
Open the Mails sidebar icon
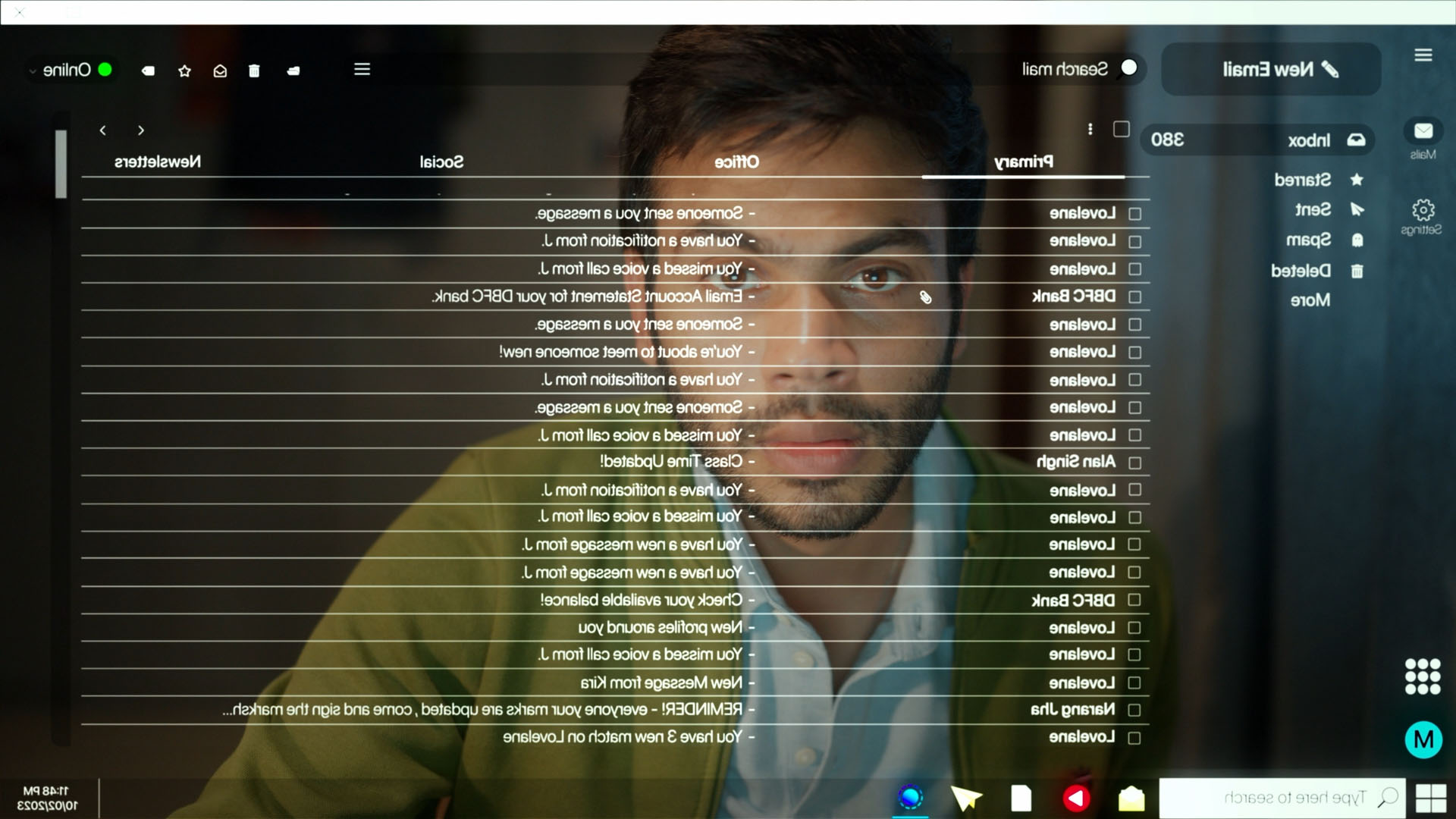(1423, 131)
